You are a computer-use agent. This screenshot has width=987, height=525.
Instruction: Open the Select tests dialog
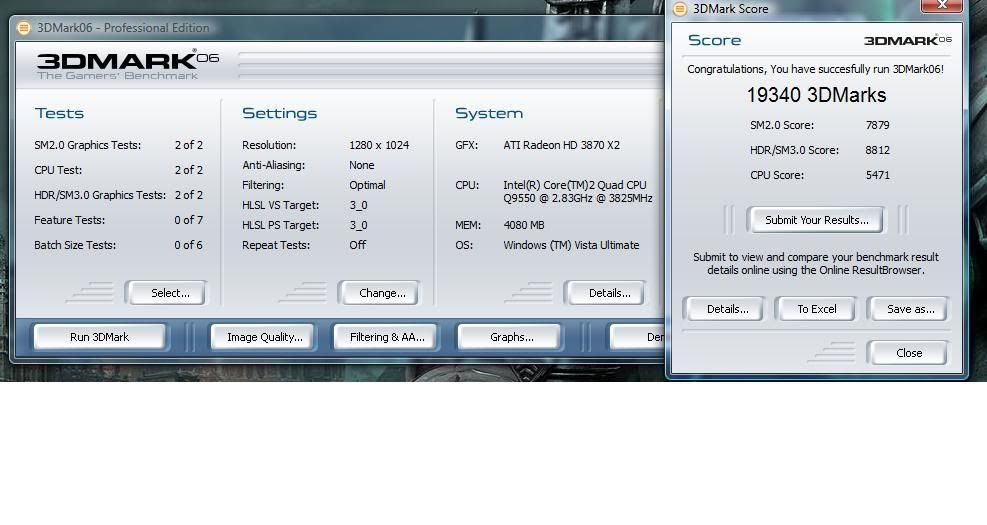pyautogui.click(x=166, y=293)
